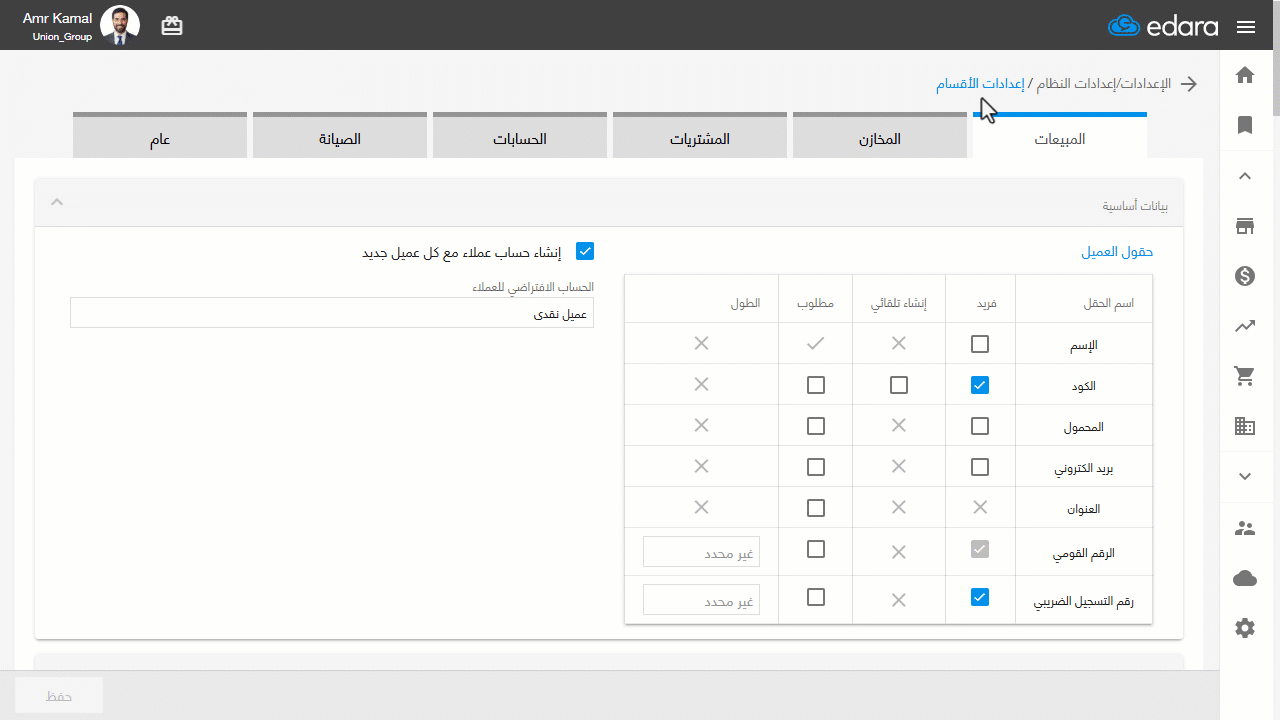Screen dimensions: 1280x720
Task: Open the shopping cart icon in sidebar
Action: click(x=1245, y=376)
